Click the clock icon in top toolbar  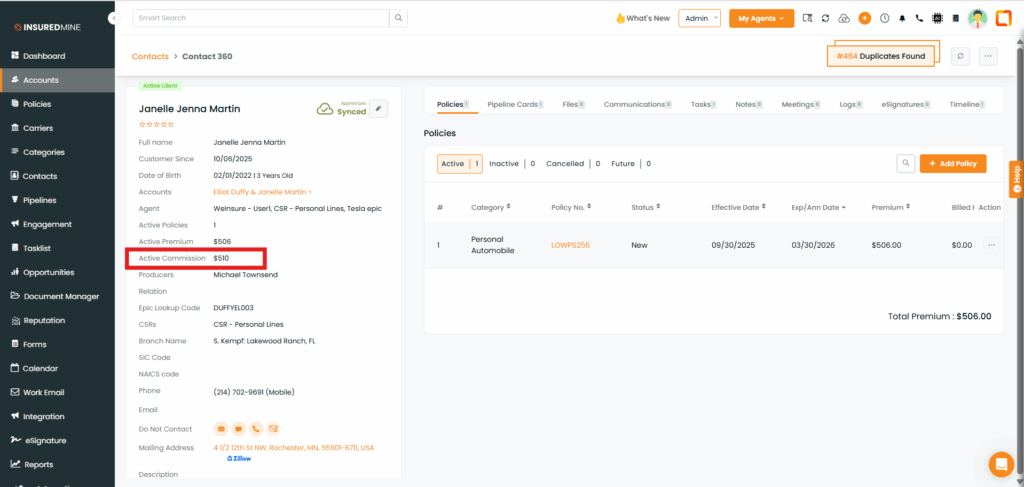click(884, 18)
